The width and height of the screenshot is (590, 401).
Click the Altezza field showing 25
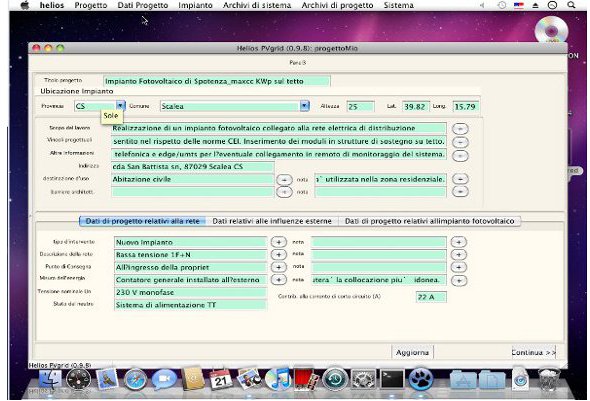360,106
